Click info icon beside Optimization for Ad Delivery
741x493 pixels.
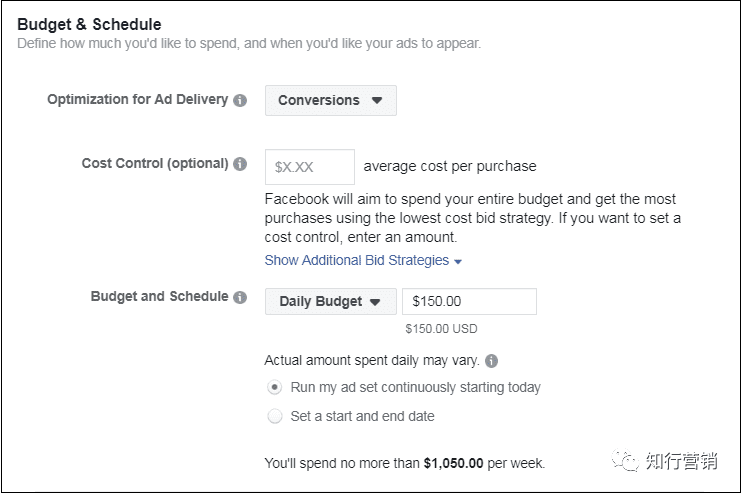(x=240, y=100)
